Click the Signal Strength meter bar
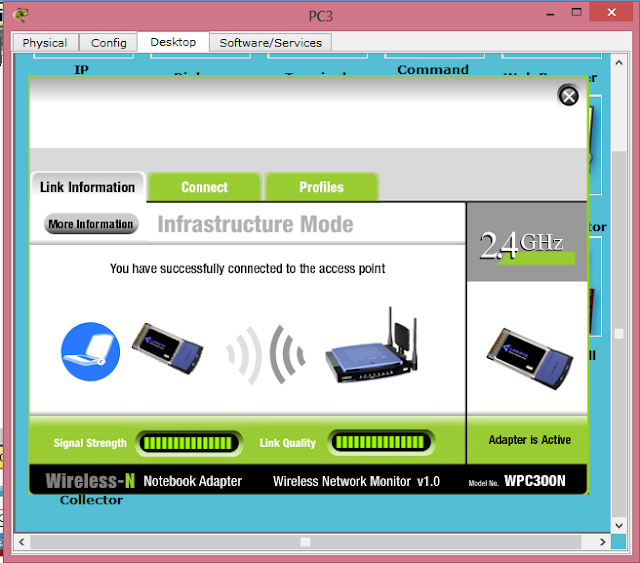This screenshot has height=563, width=640. (x=189, y=443)
